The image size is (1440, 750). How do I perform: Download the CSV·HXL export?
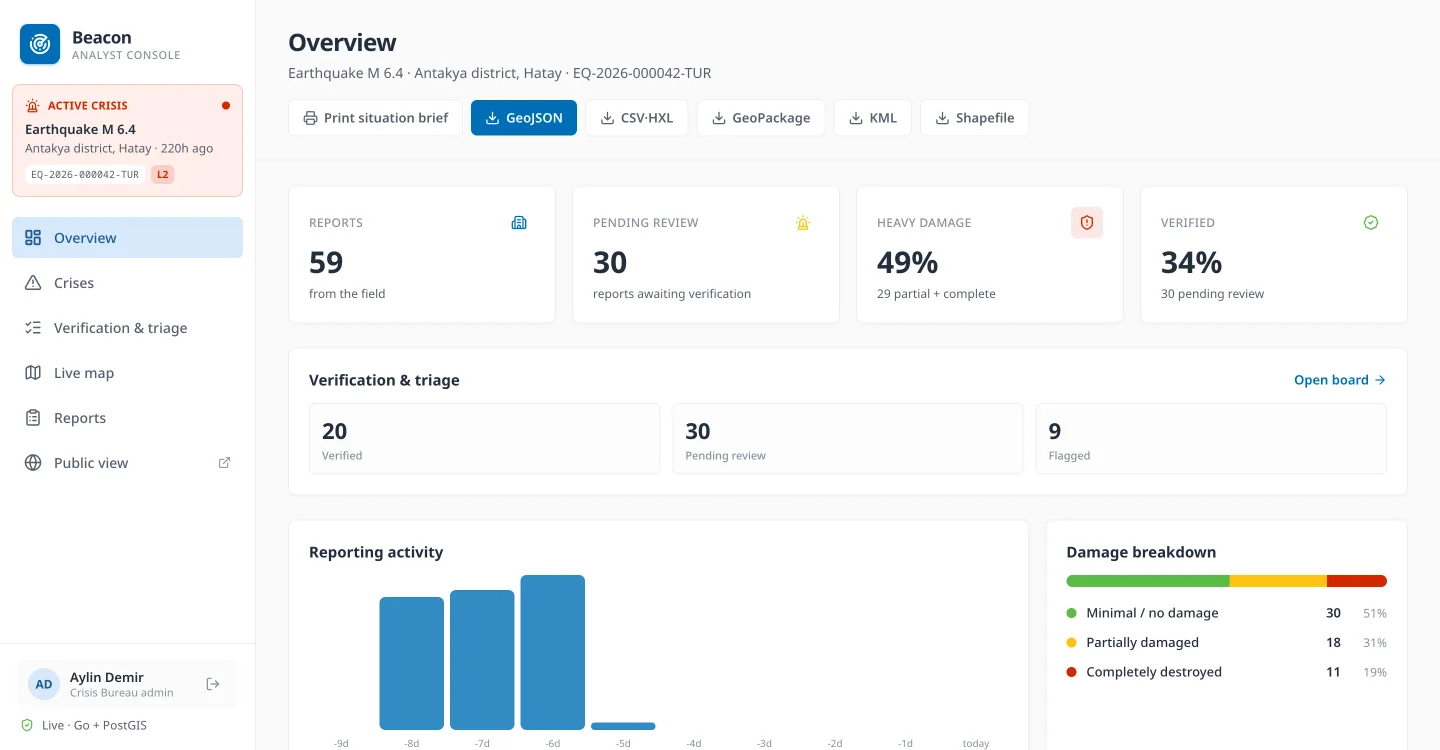coord(637,118)
